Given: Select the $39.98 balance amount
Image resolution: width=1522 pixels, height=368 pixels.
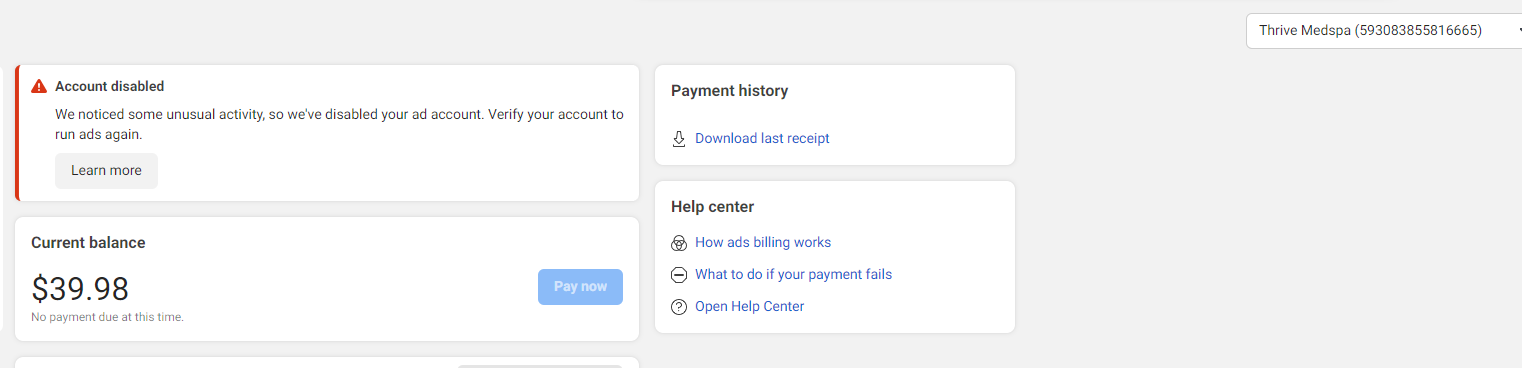Looking at the screenshot, I should tap(80, 289).
